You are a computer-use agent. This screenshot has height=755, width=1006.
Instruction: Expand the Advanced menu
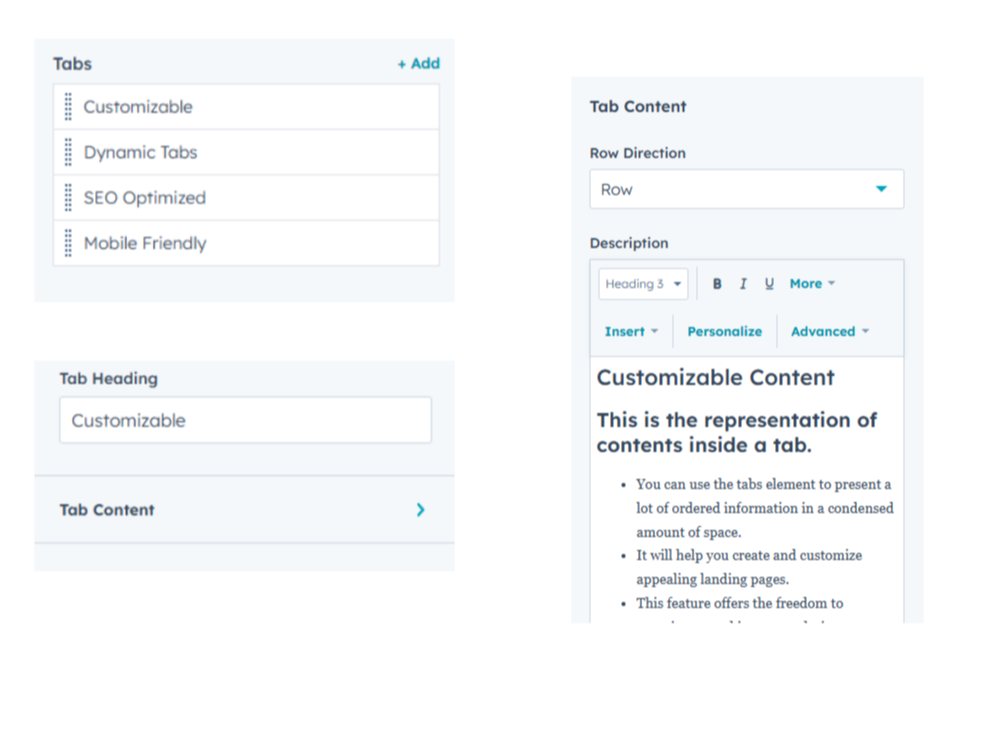point(829,331)
